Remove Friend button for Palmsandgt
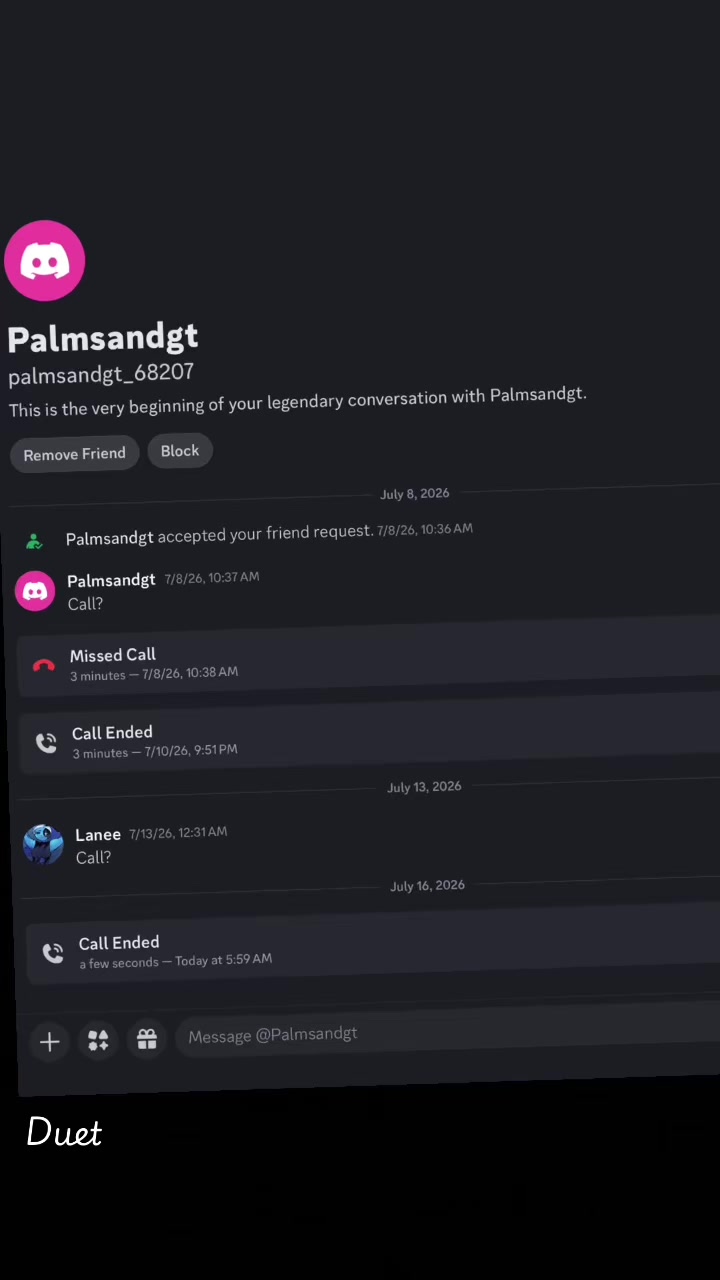This screenshot has width=720, height=1280. point(75,454)
